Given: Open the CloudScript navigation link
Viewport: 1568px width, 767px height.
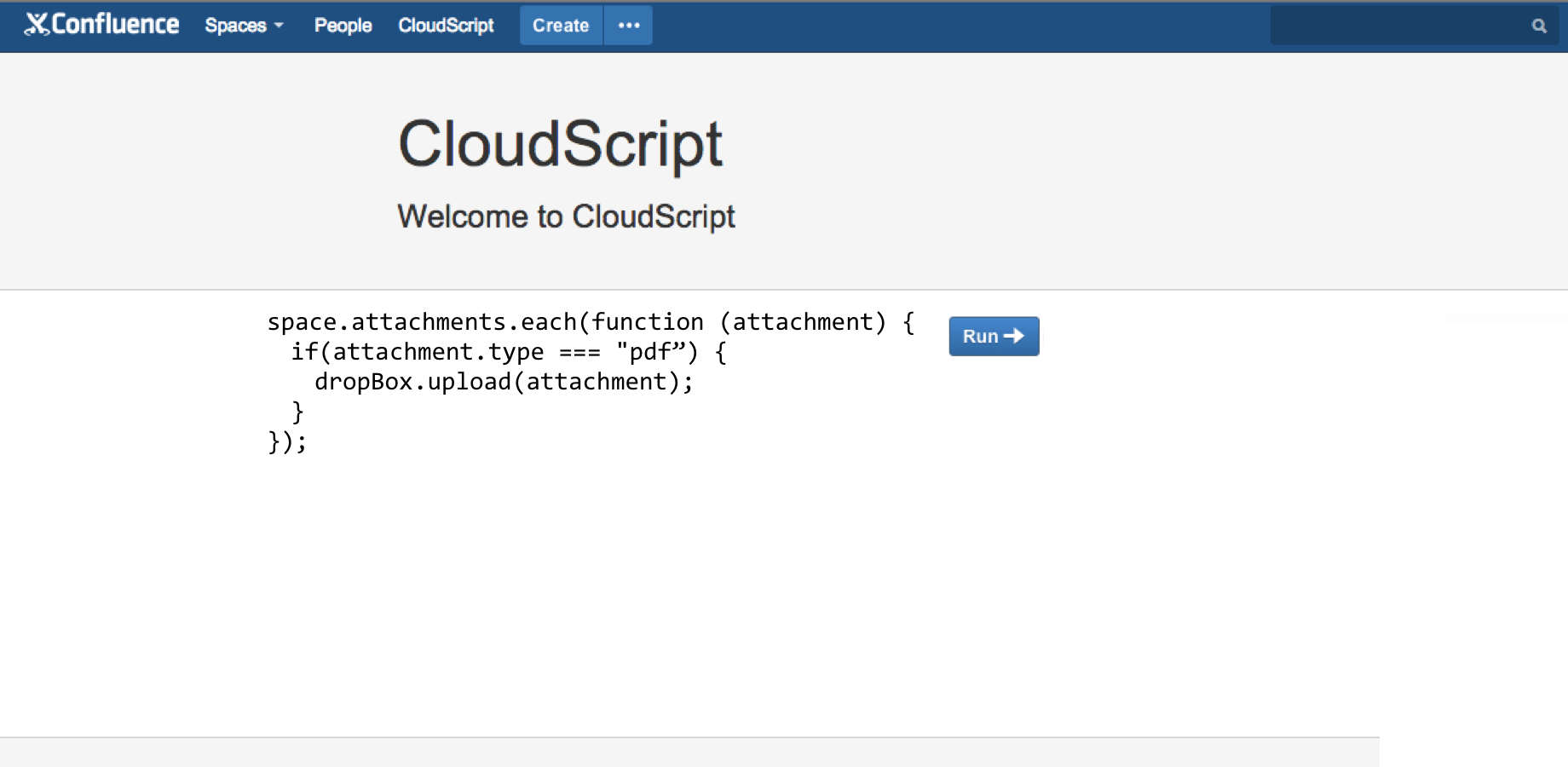Looking at the screenshot, I should [446, 26].
